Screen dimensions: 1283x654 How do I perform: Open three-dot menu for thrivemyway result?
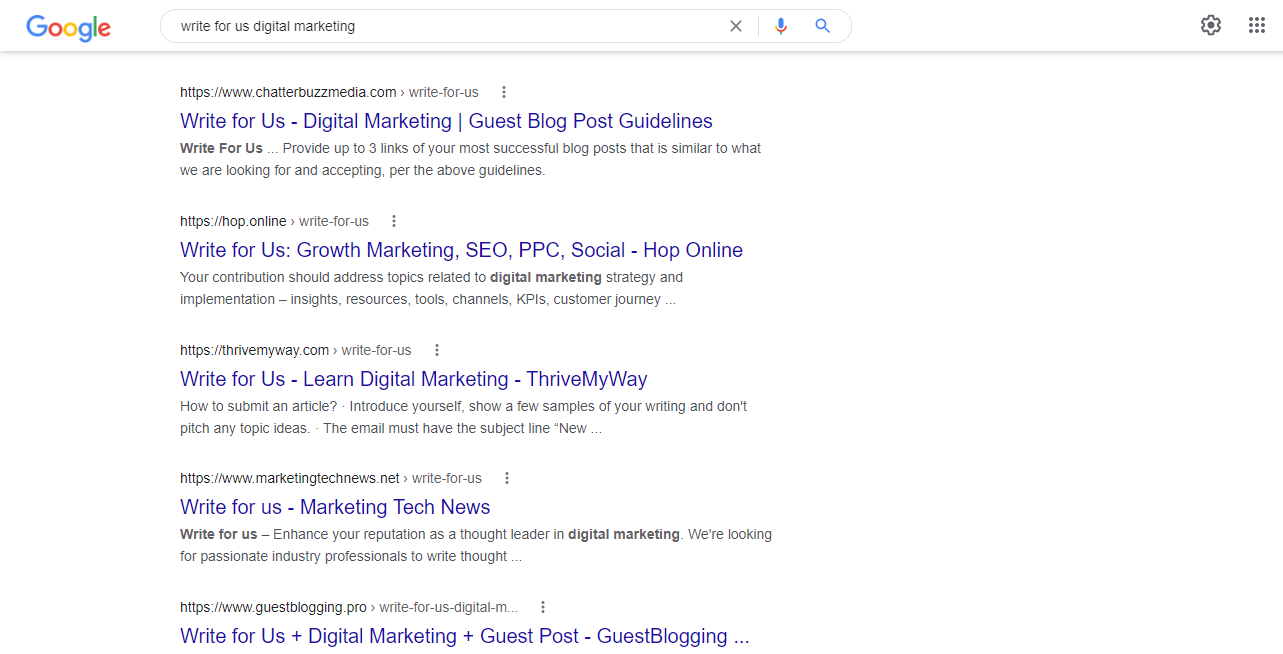click(437, 350)
